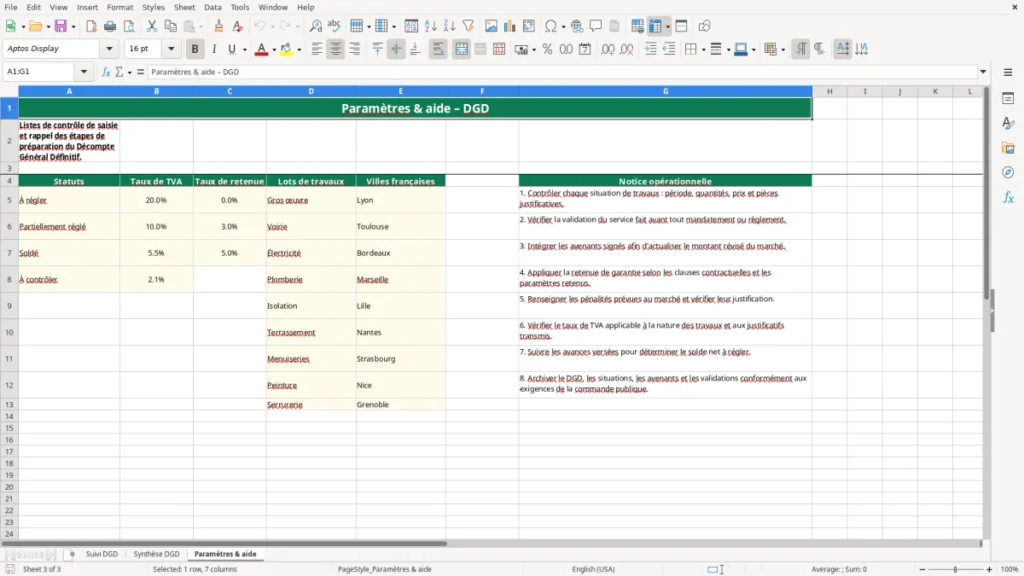Image resolution: width=1024 pixels, height=576 pixels.
Task: Open the font size dropdown
Action: click(171, 48)
